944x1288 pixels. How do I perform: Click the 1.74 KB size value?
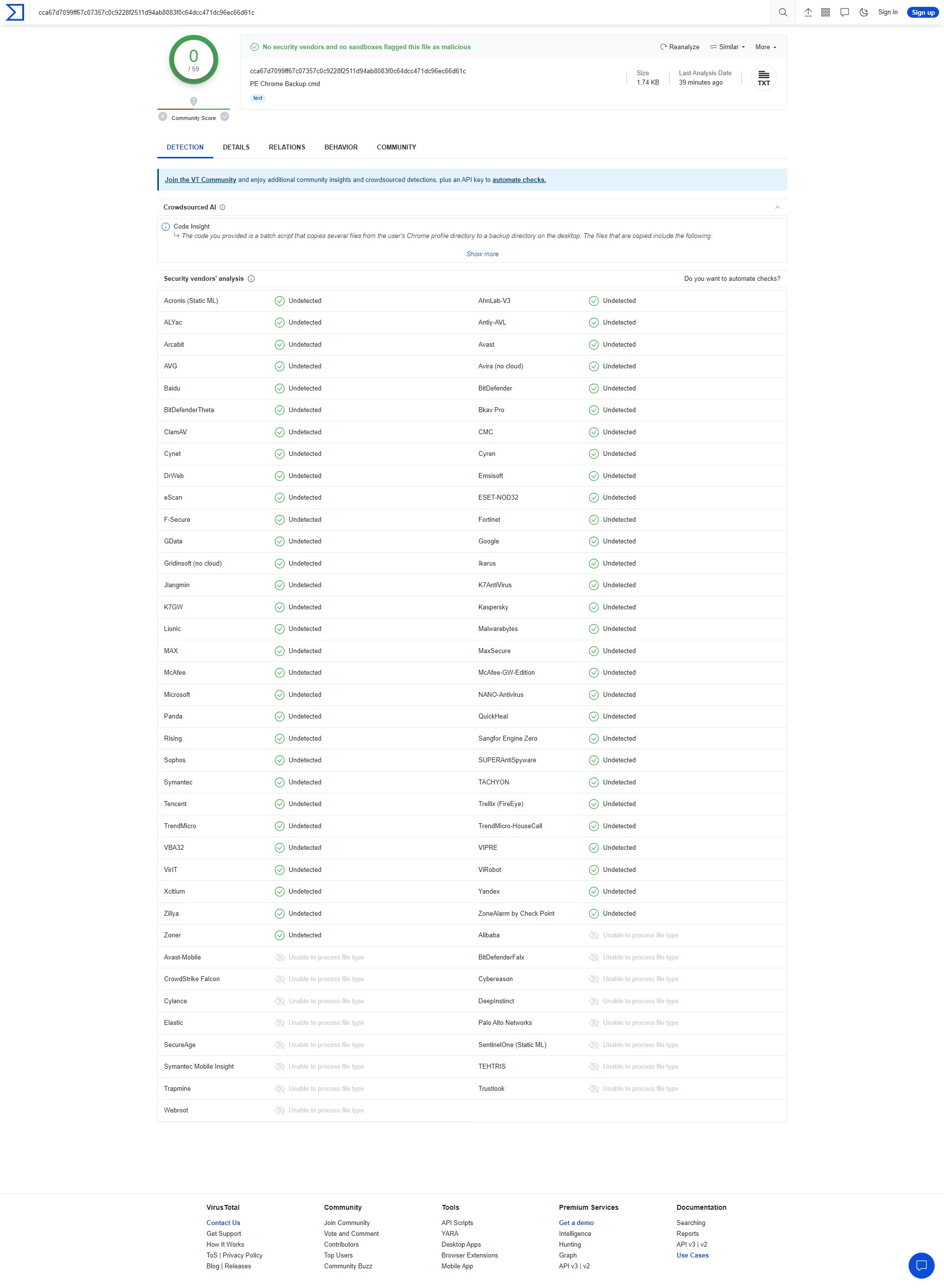coord(648,82)
